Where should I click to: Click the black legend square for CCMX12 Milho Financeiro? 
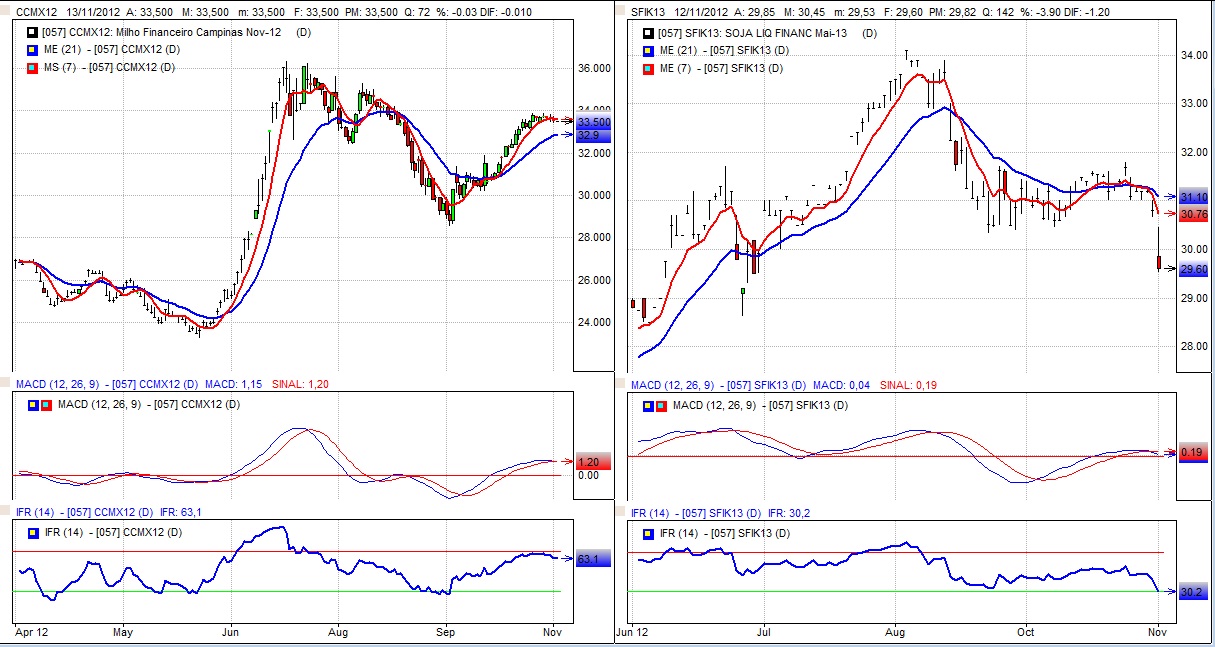tap(33, 33)
